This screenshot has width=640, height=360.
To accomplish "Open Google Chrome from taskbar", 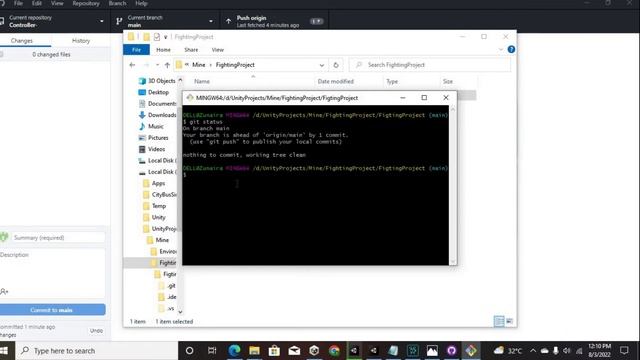I will click(x=334, y=351).
